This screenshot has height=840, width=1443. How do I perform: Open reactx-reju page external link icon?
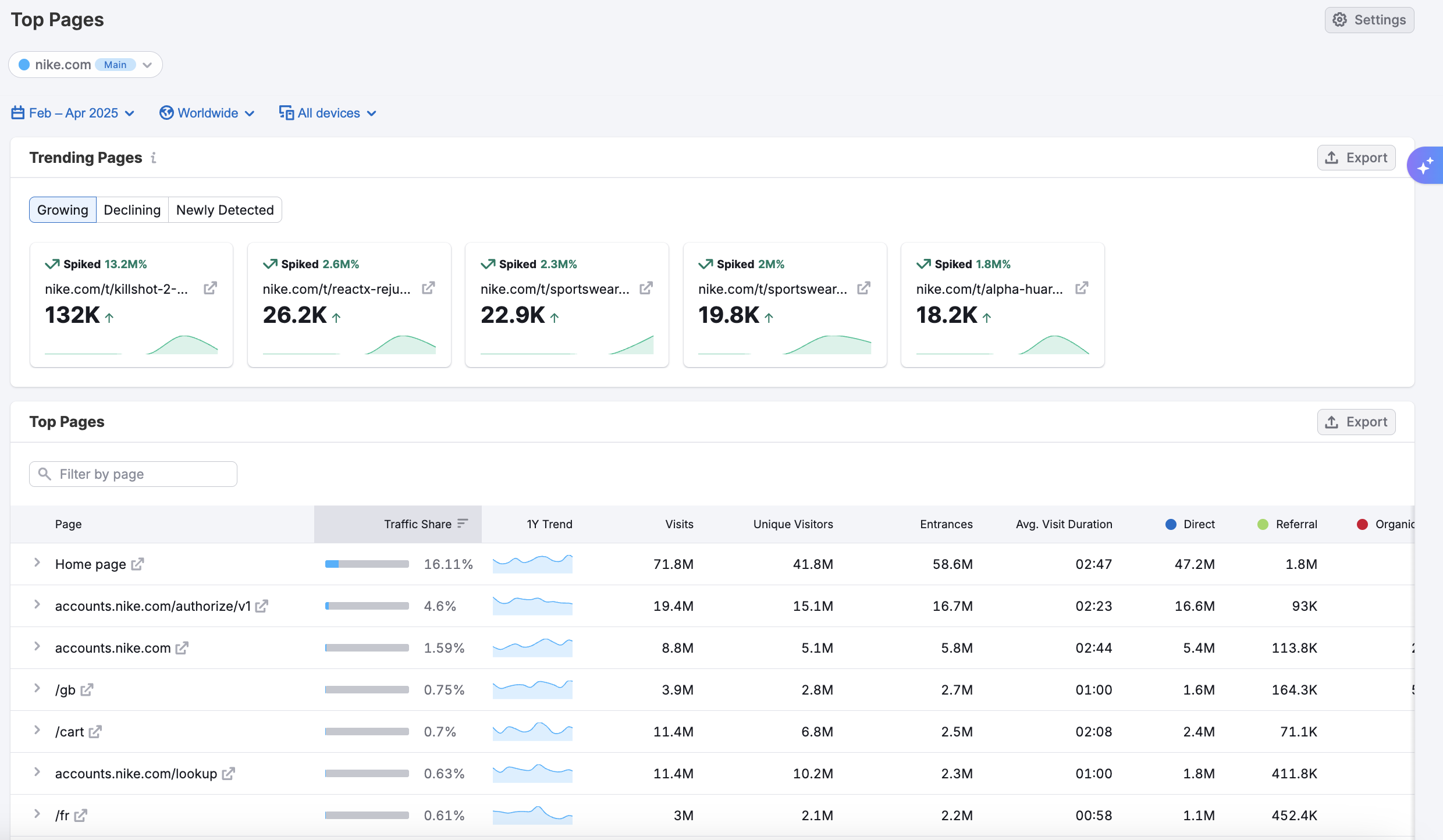pyautogui.click(x=428, y=289)
